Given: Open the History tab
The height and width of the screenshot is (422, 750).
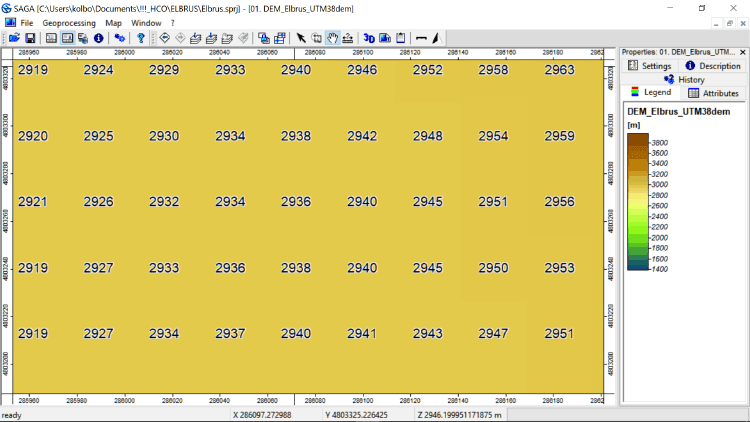Looking at the screenshot, I should pyautogui.click(x=683, y=79).
